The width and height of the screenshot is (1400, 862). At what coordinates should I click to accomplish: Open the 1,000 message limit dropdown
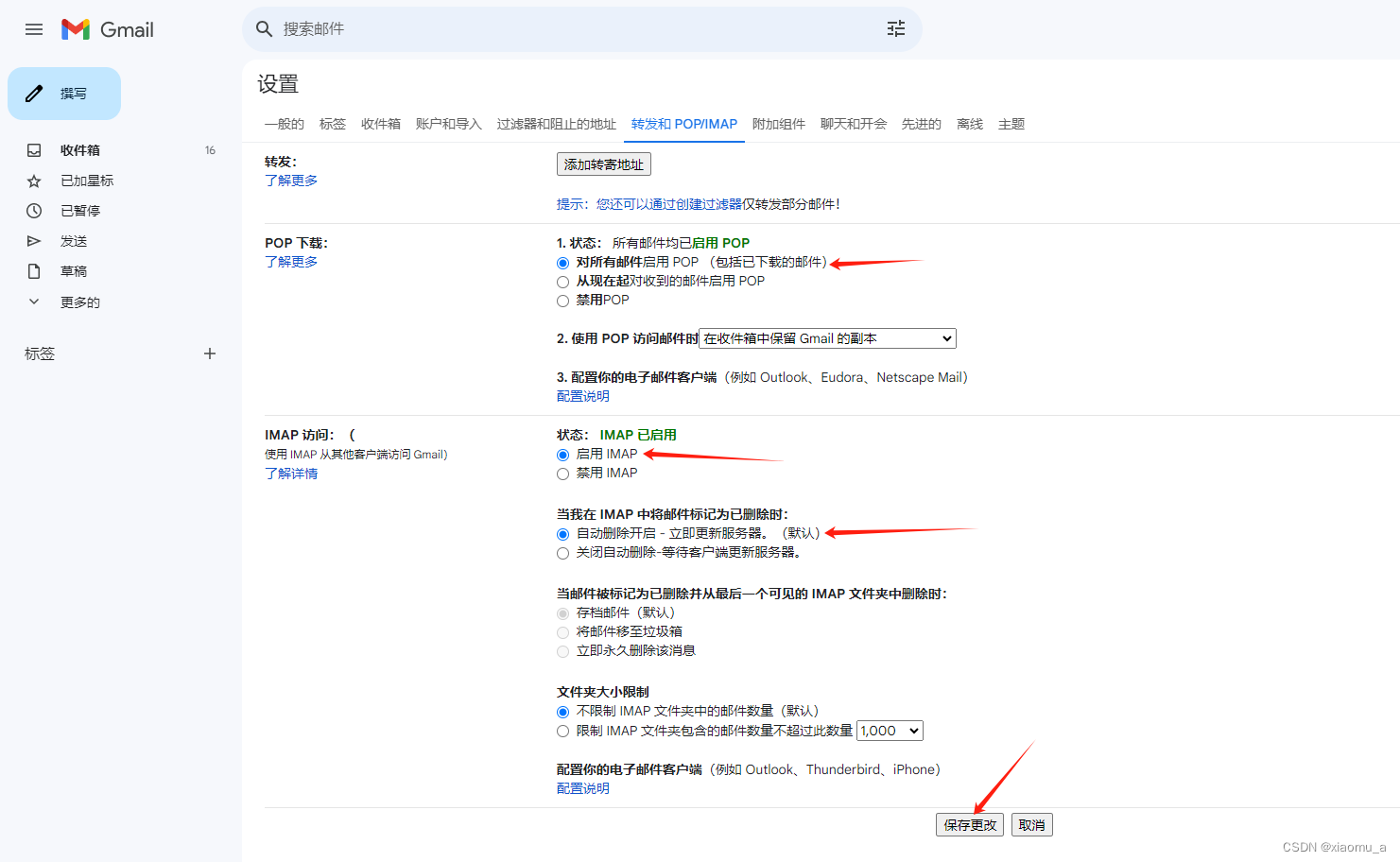tap(890, 731)
